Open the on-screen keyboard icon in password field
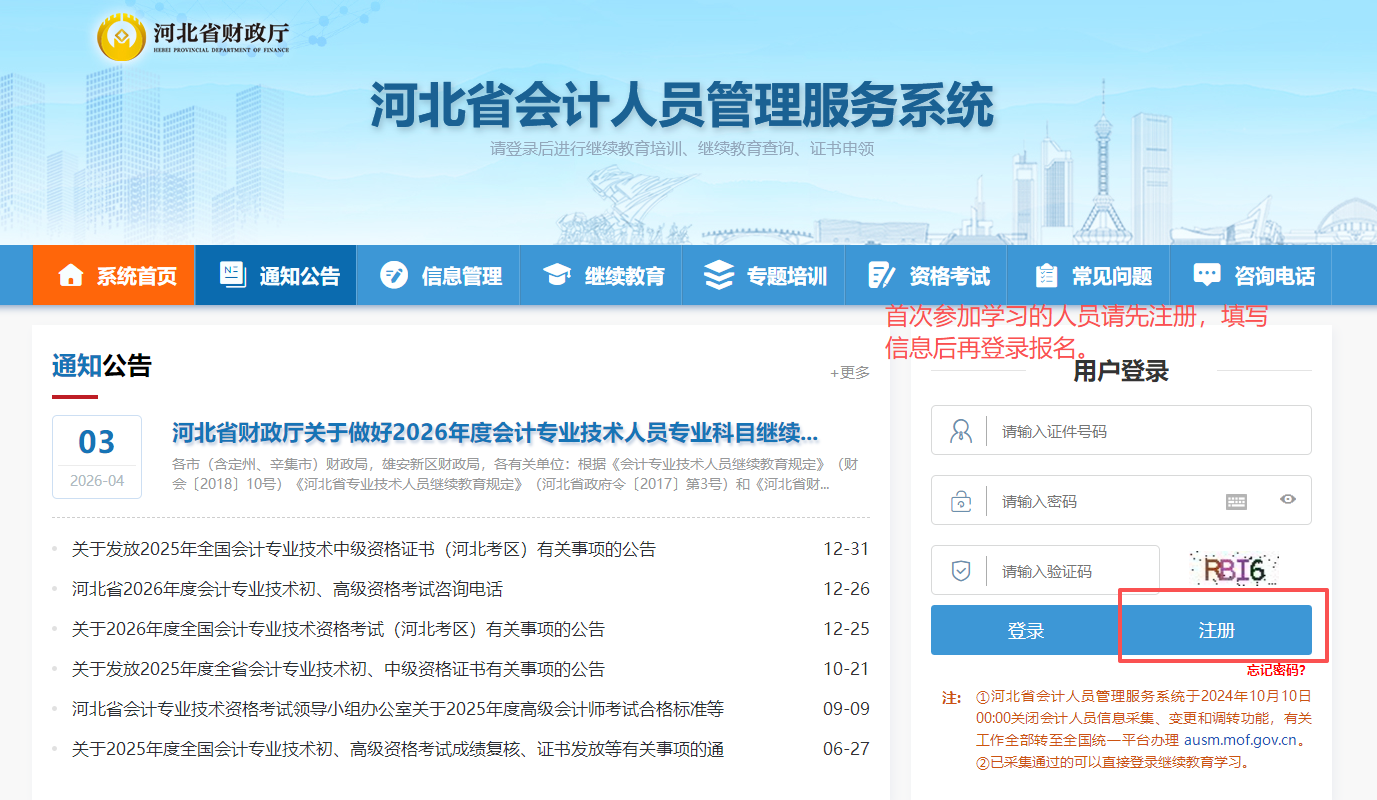The width and height of the screenshot is (1377, 800). [1237, 500]
